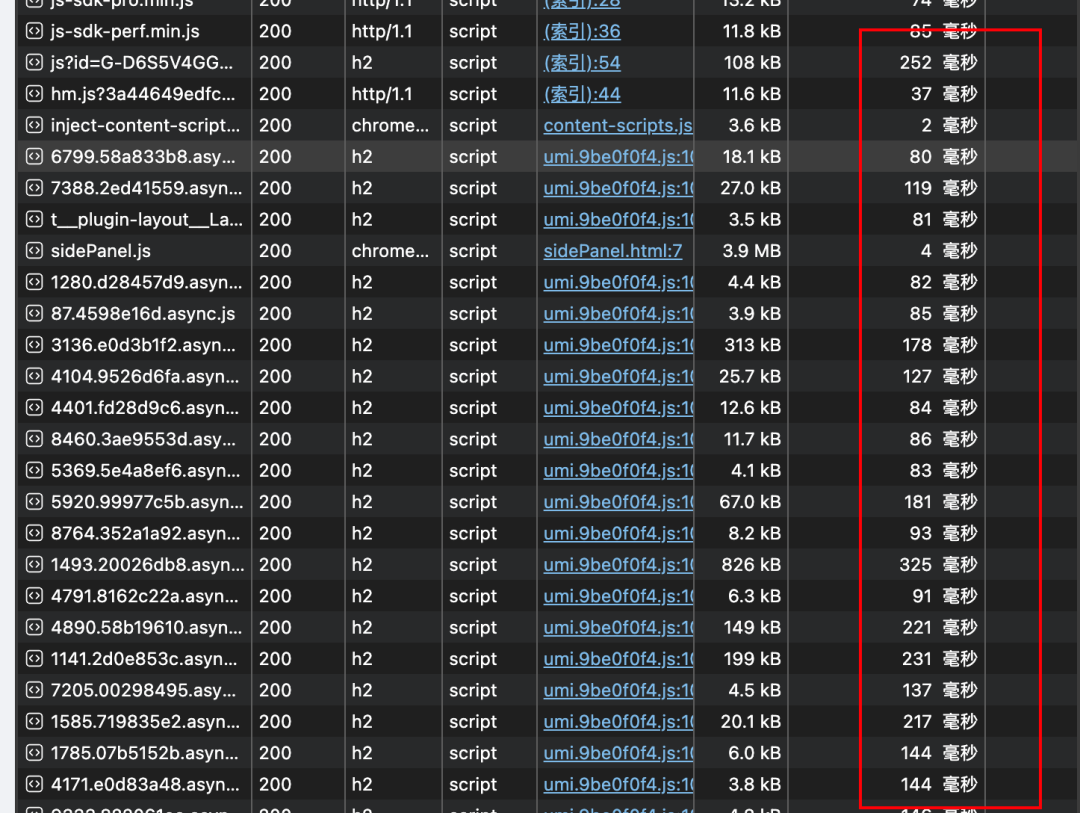
Task: Open the content-scripts.js initiator link
Action: coord(618,125)
